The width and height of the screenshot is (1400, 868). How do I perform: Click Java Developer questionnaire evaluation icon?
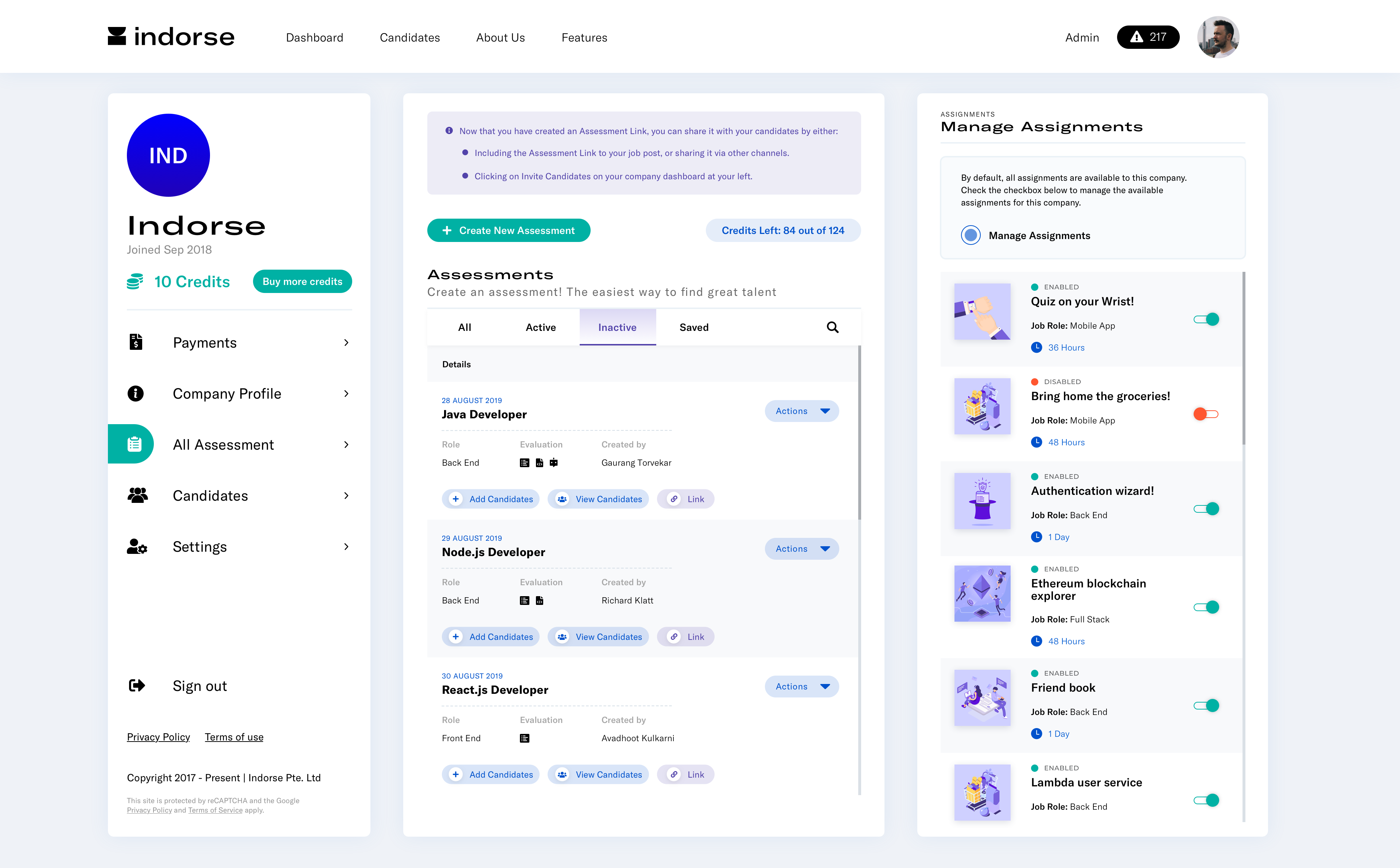click(x=524, y=463)
